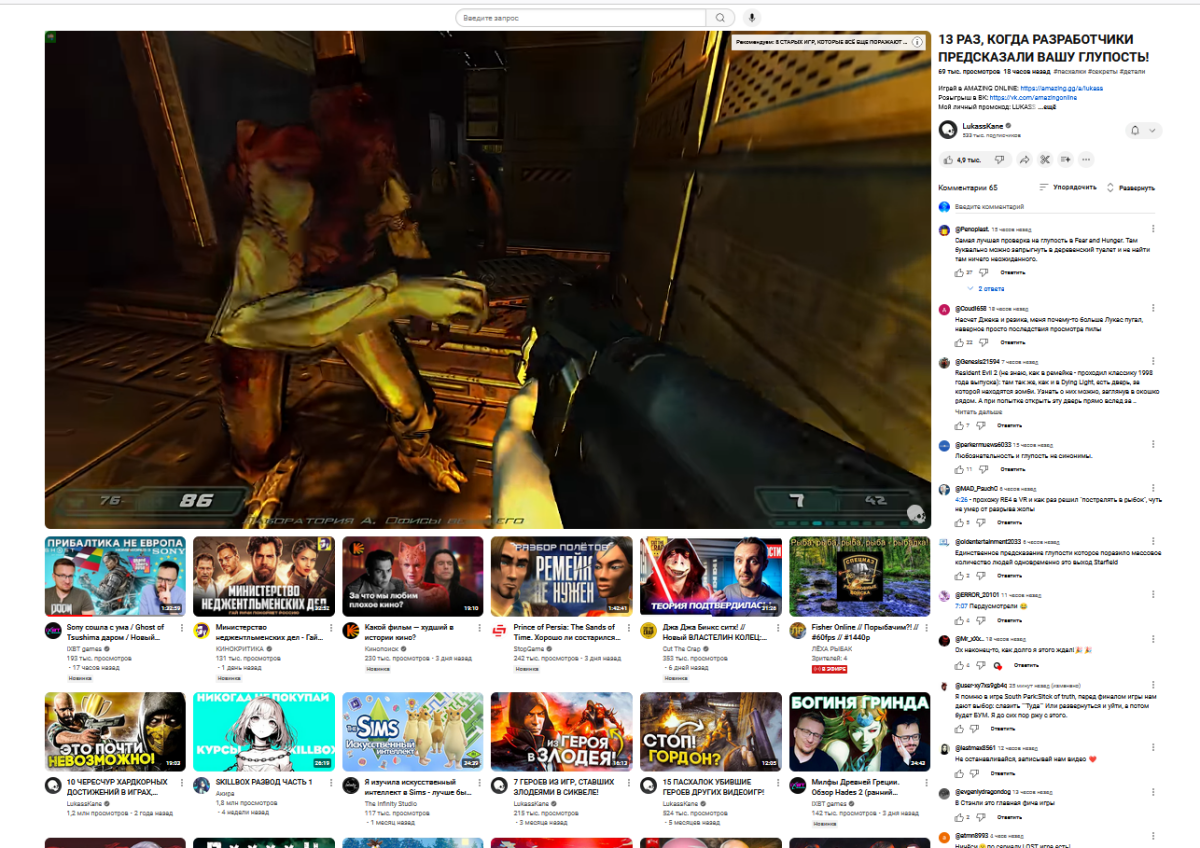The height and width of the screenshot is (848, 1200).
Task: Click the magnifier search button
Action: tap(720, 18)
